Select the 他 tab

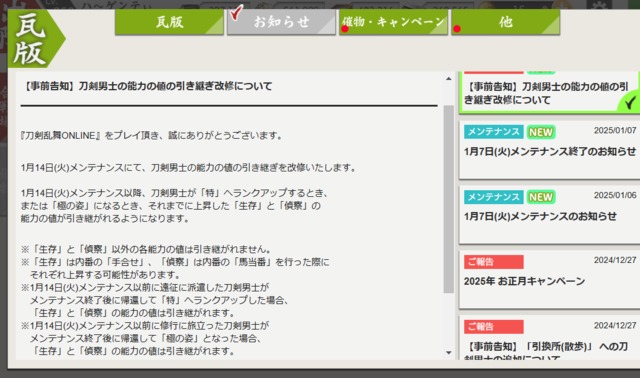(505, 22)
